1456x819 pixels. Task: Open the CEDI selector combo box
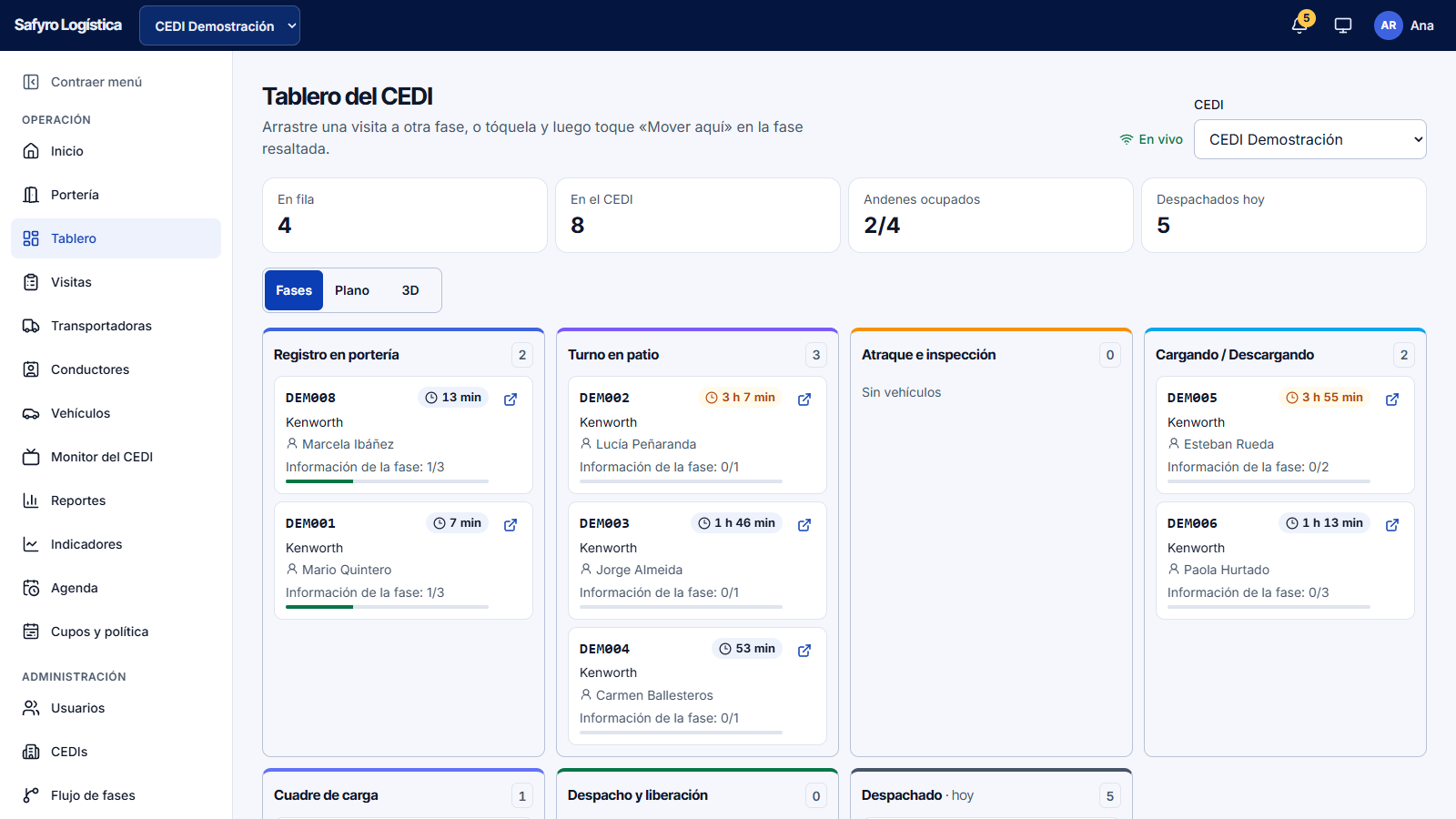point(1309,139)
